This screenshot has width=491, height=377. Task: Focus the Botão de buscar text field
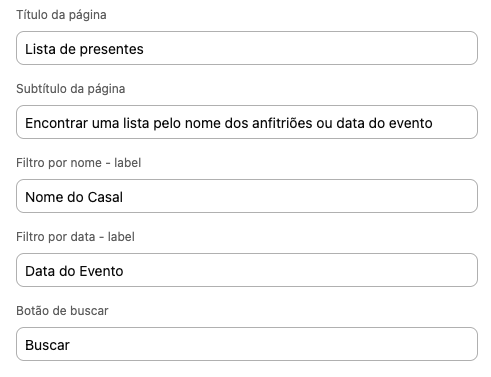point(247,344)
